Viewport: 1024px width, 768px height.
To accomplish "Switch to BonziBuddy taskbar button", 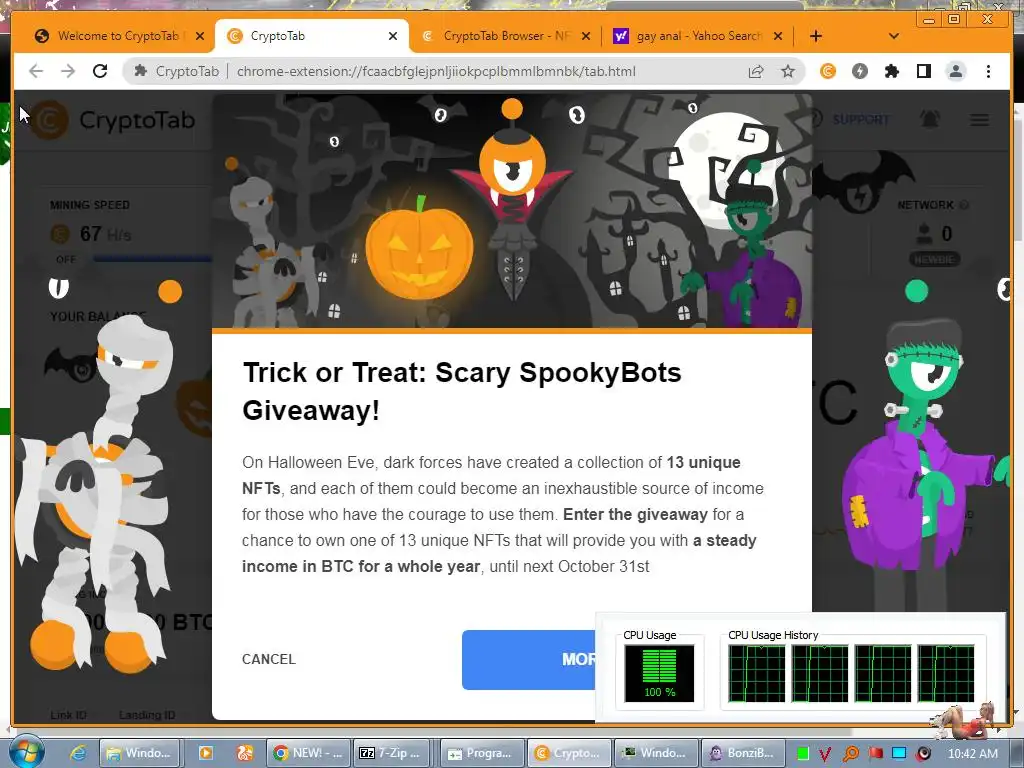I will tap(741, 753).
